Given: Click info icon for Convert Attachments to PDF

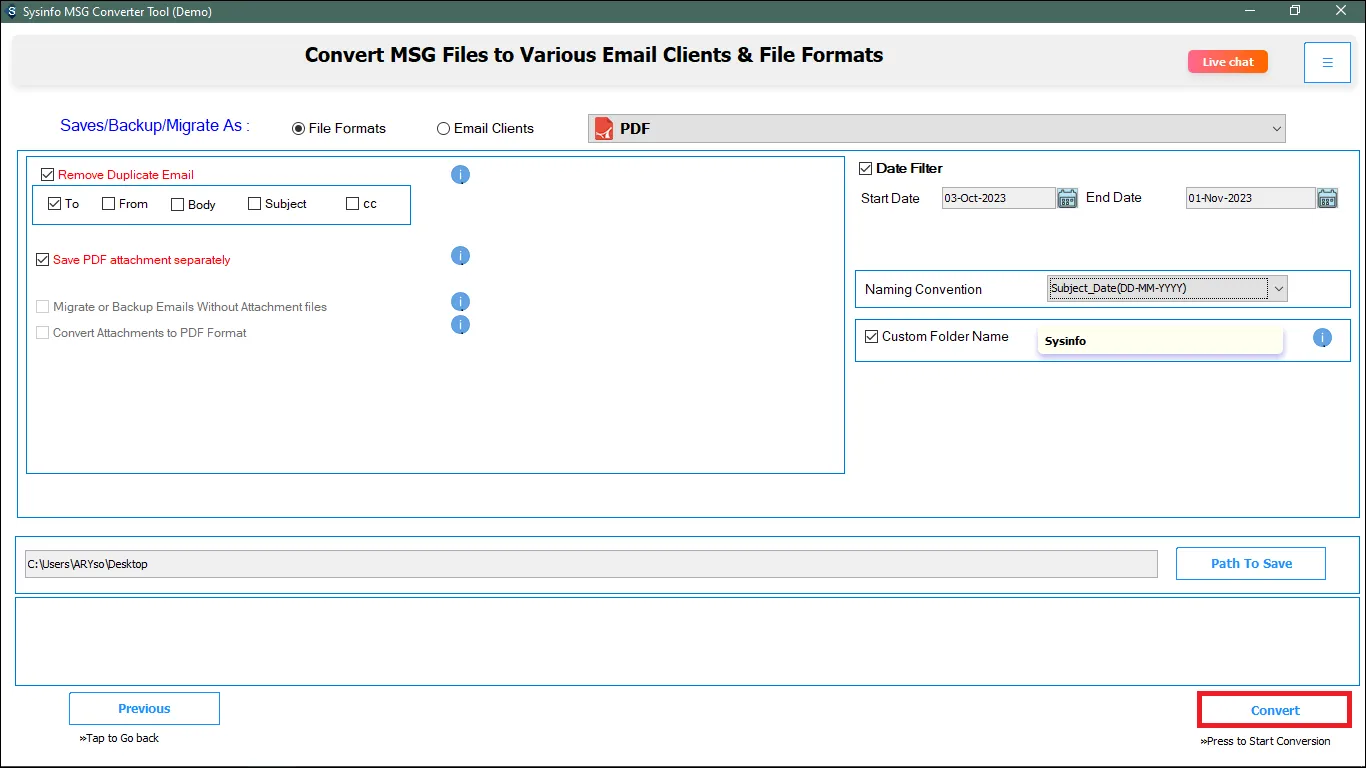Looking at the screenshot, I should pos(460,325).
